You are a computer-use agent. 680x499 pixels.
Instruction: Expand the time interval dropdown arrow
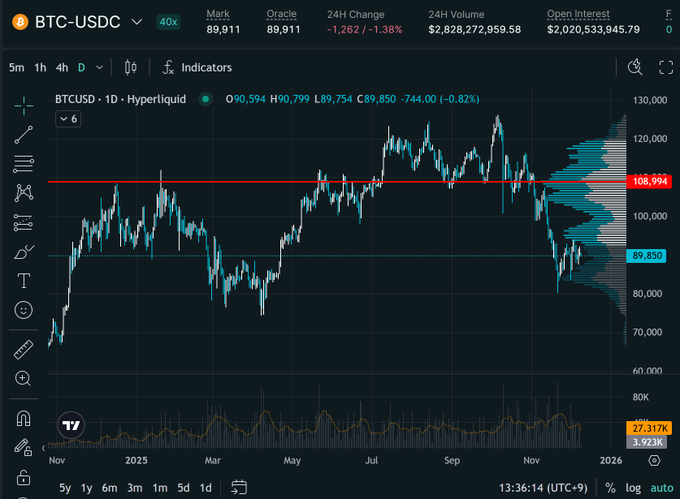pyautogui.click(x=99, y=68)
